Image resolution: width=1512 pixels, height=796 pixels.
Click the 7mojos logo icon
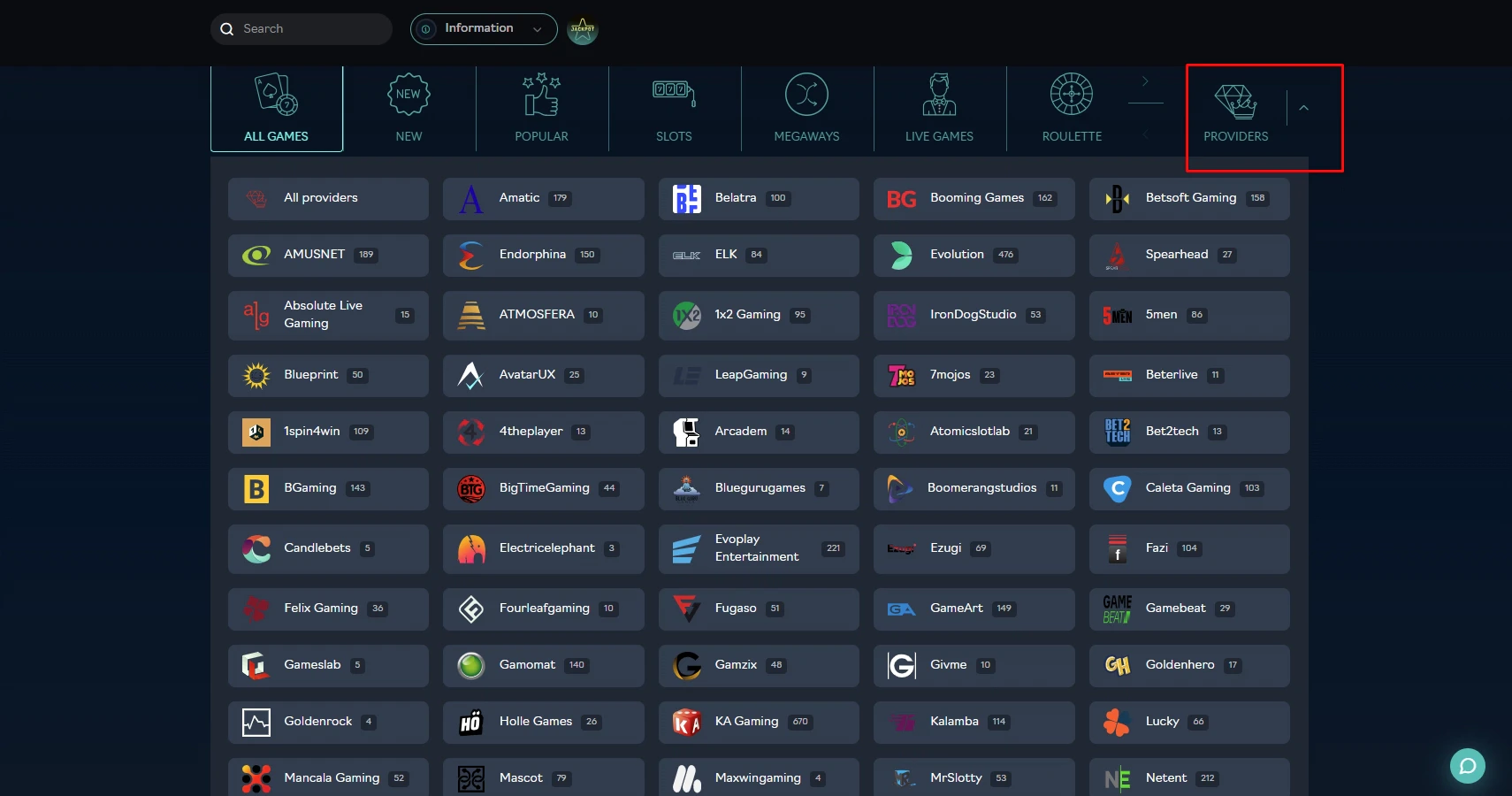(901, 375)
